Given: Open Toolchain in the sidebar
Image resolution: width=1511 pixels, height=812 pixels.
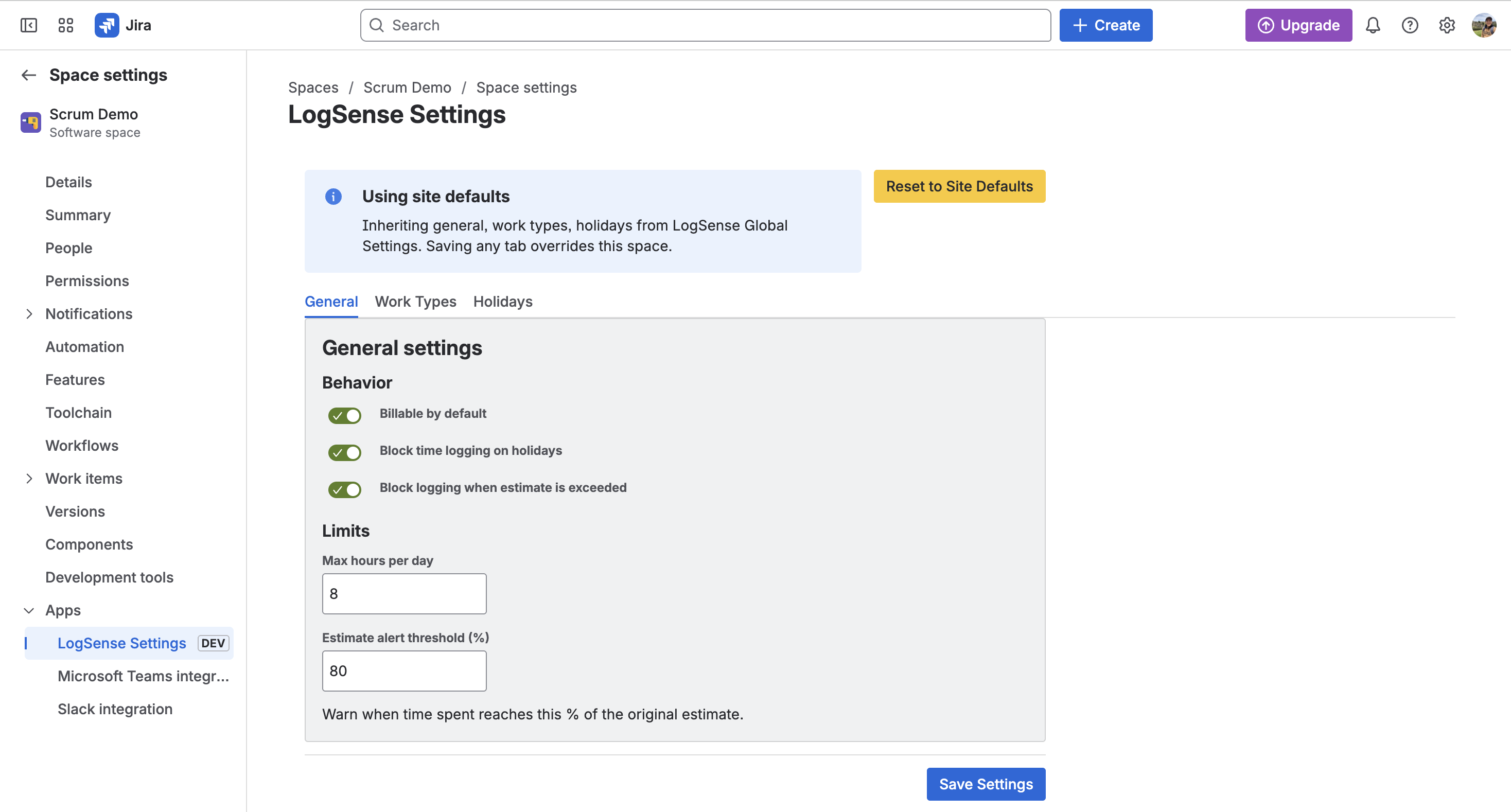Looking at the screenshot, I should click(x=79, y=413).
